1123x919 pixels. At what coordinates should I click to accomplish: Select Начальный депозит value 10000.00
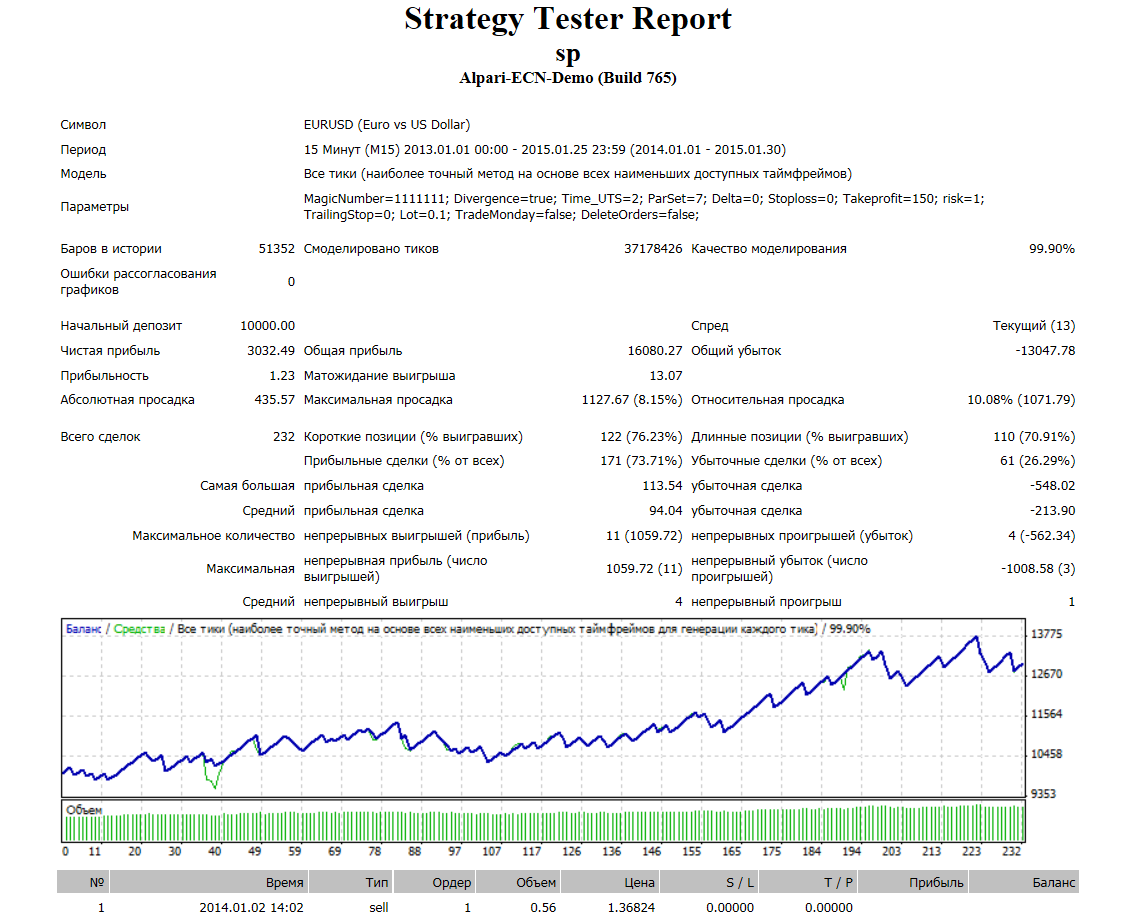pyautogui.click(x=267, y=326)
